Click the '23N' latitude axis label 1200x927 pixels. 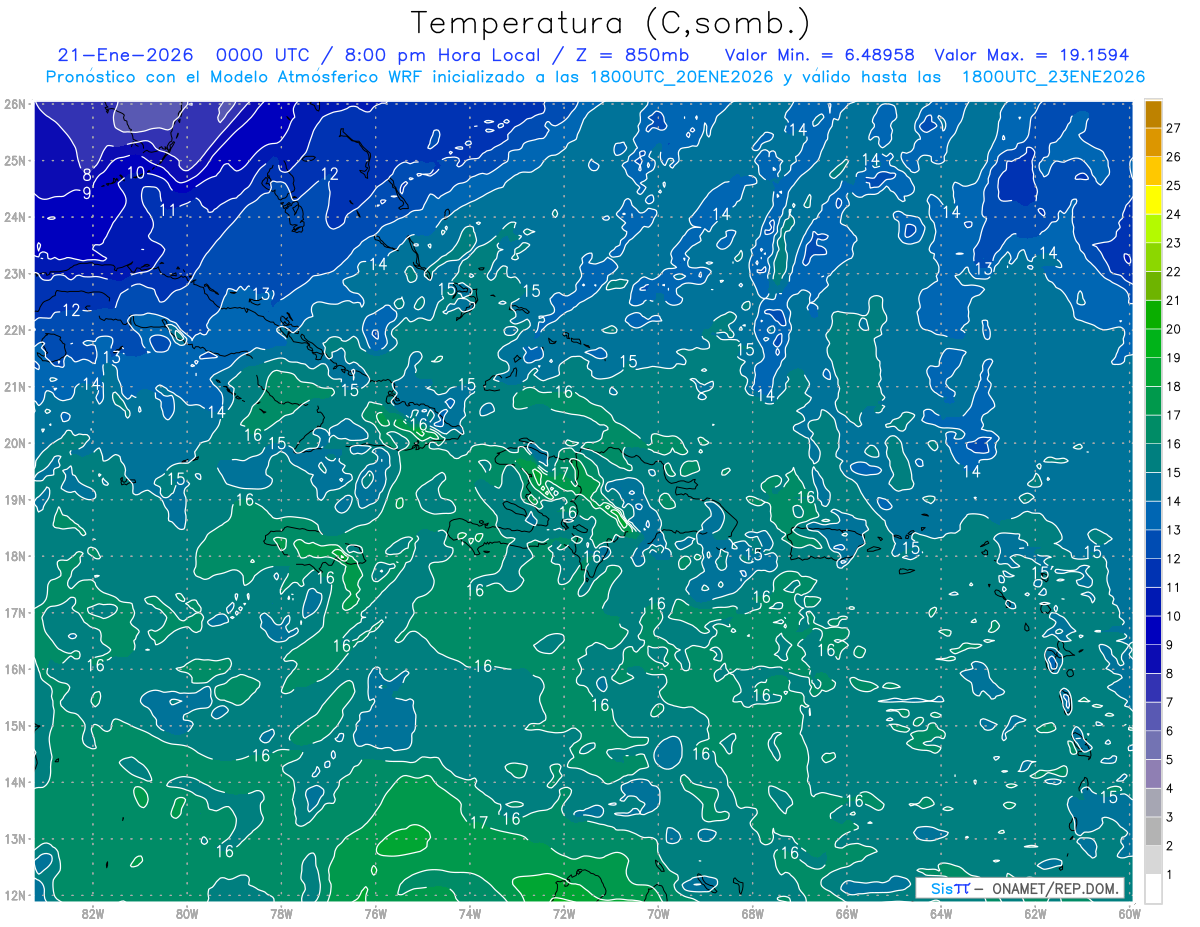(14, 273)
